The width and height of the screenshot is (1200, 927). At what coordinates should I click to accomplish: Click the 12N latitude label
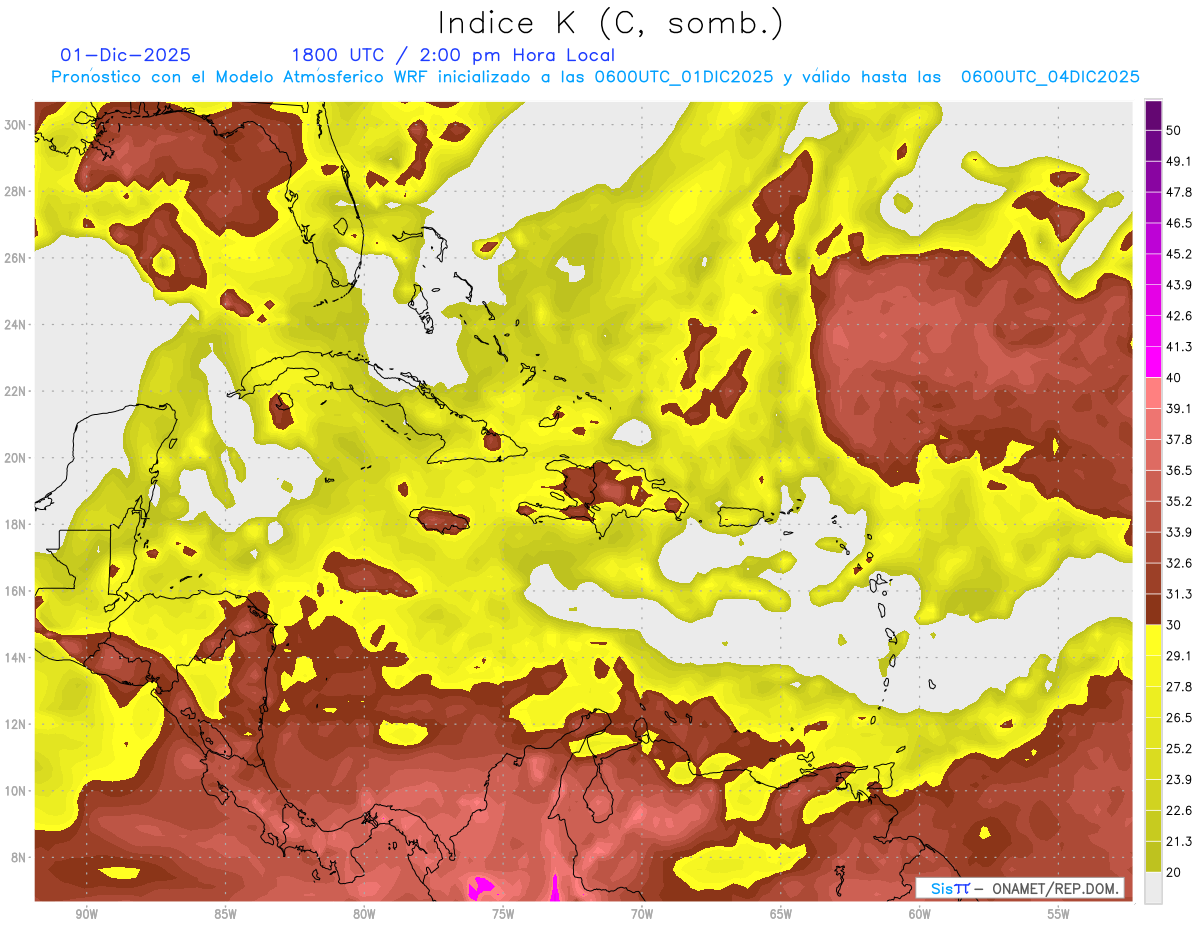click(16, 724)
